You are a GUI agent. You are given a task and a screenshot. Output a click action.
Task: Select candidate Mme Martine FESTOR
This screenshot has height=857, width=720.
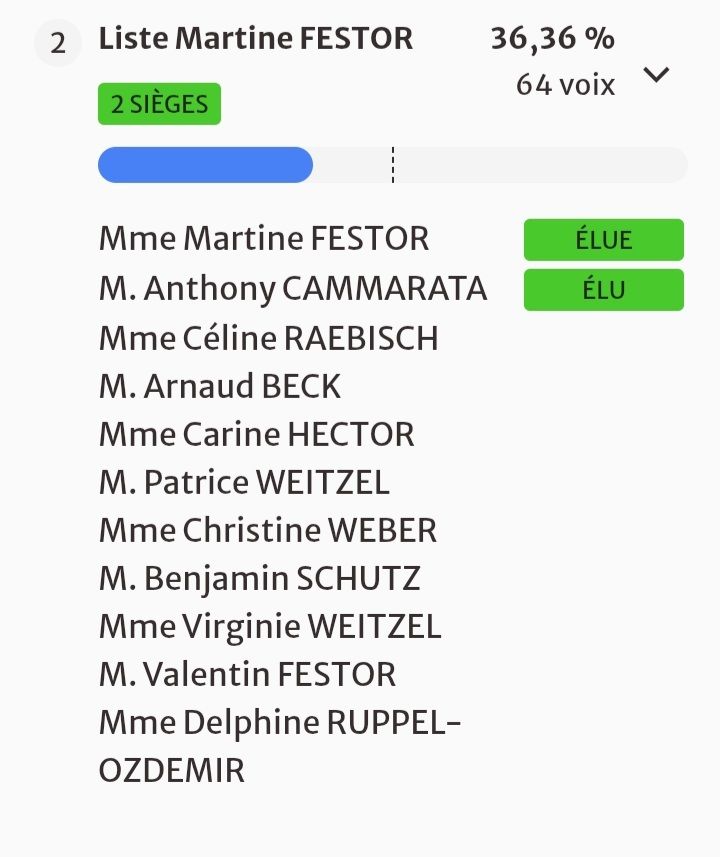click(264, 239)
